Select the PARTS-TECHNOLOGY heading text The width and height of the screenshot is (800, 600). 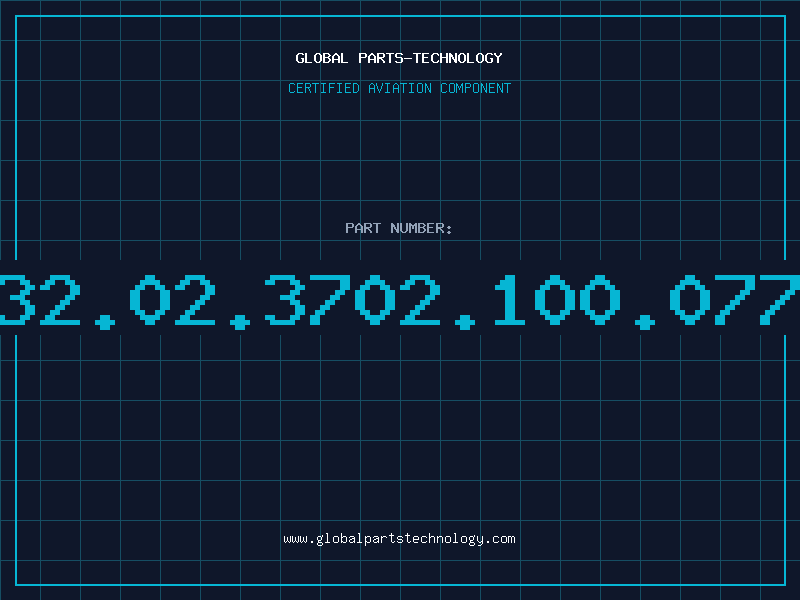click(x=430, y=58)
